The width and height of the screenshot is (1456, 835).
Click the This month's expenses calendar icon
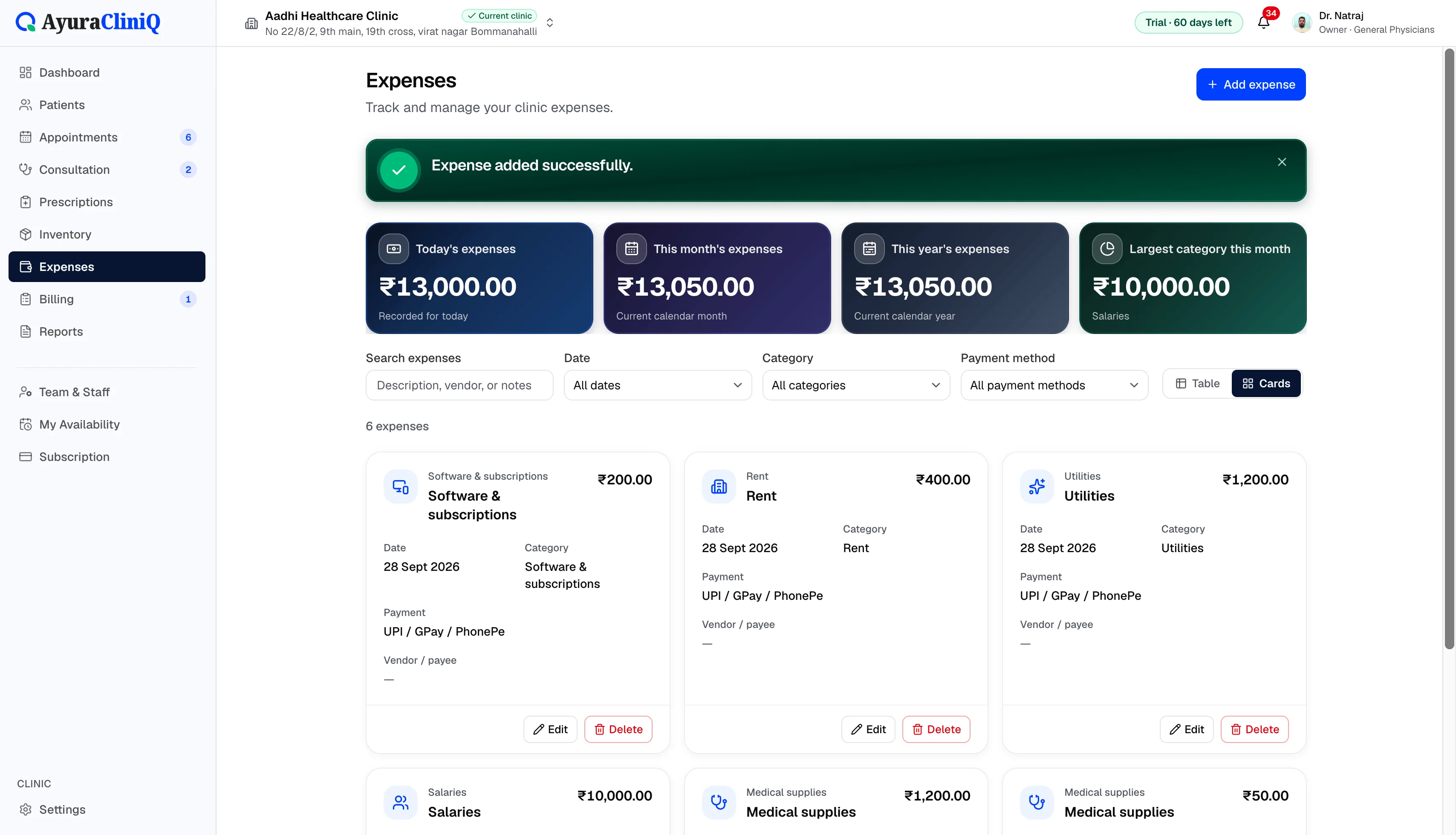point(631,249)
